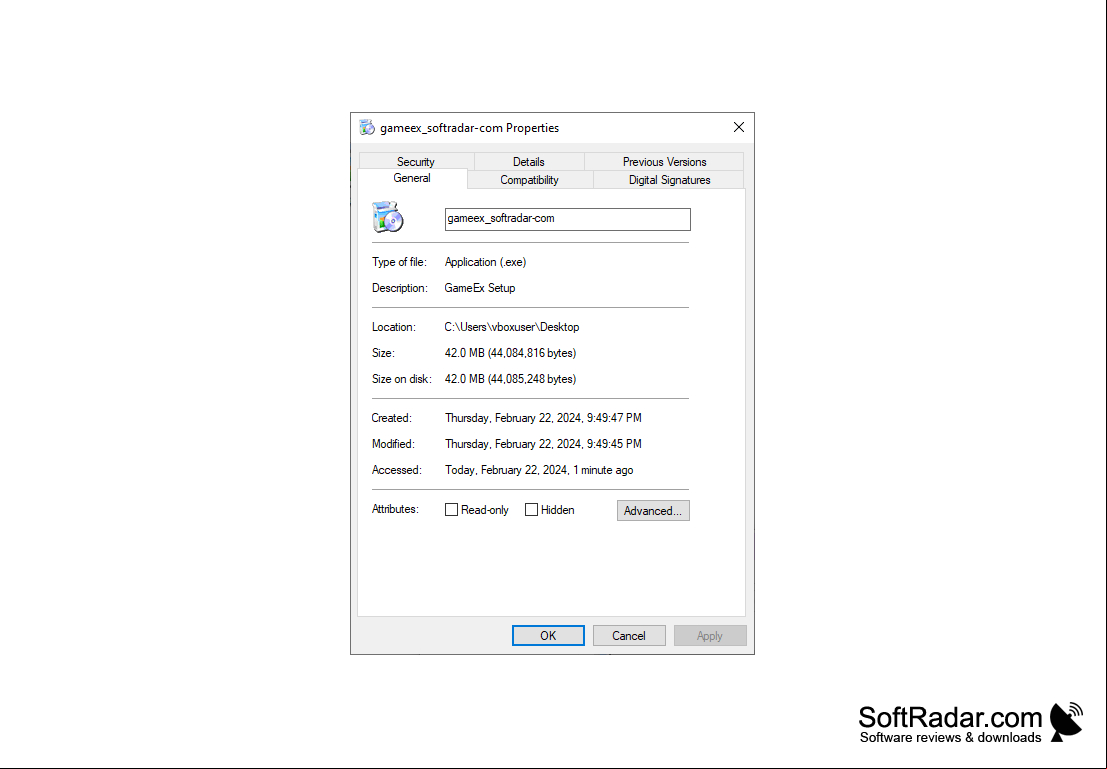Select the C:\Users\vboxuser\Desktop location path
This screenshot has width=1107, height=769.
coord(512,327)
